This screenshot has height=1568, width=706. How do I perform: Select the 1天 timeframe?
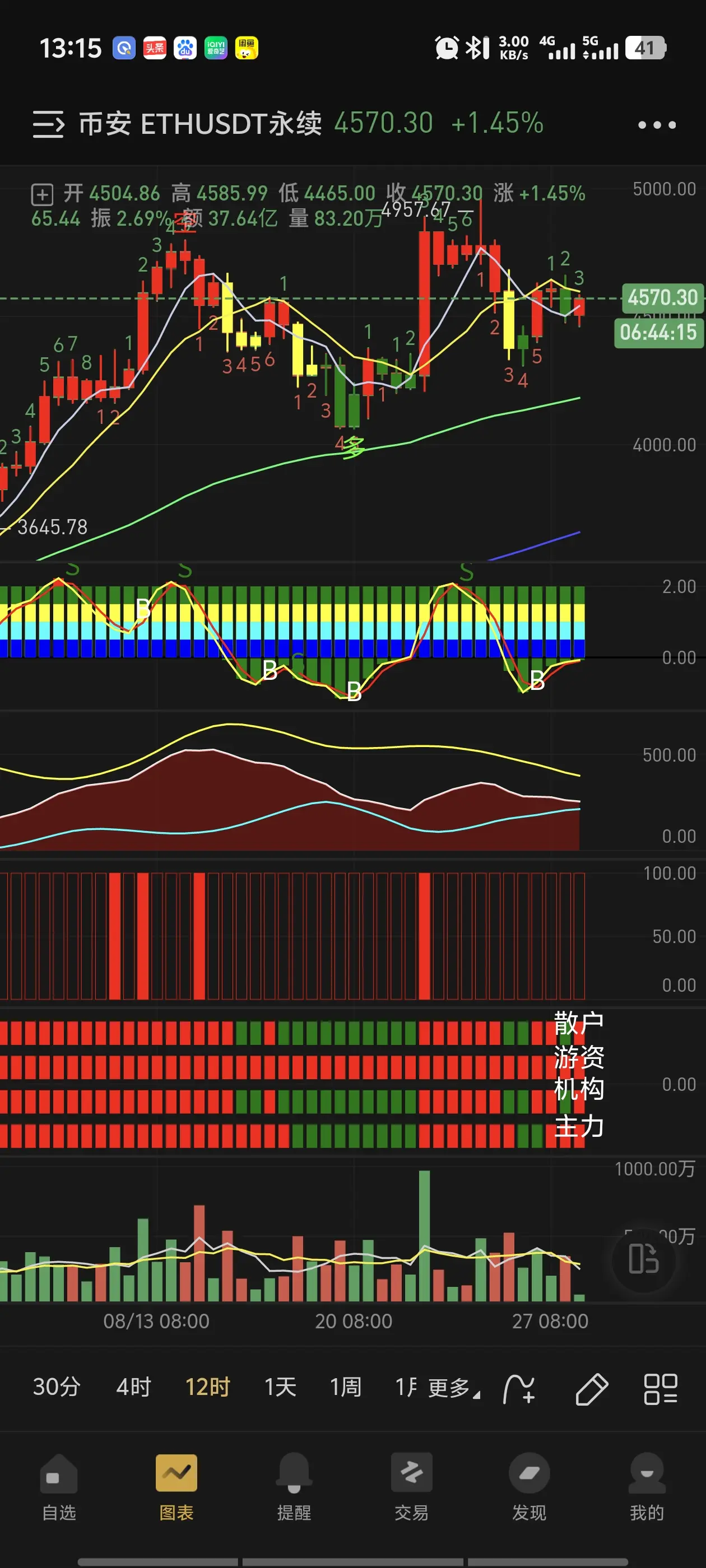[280, 1387]
